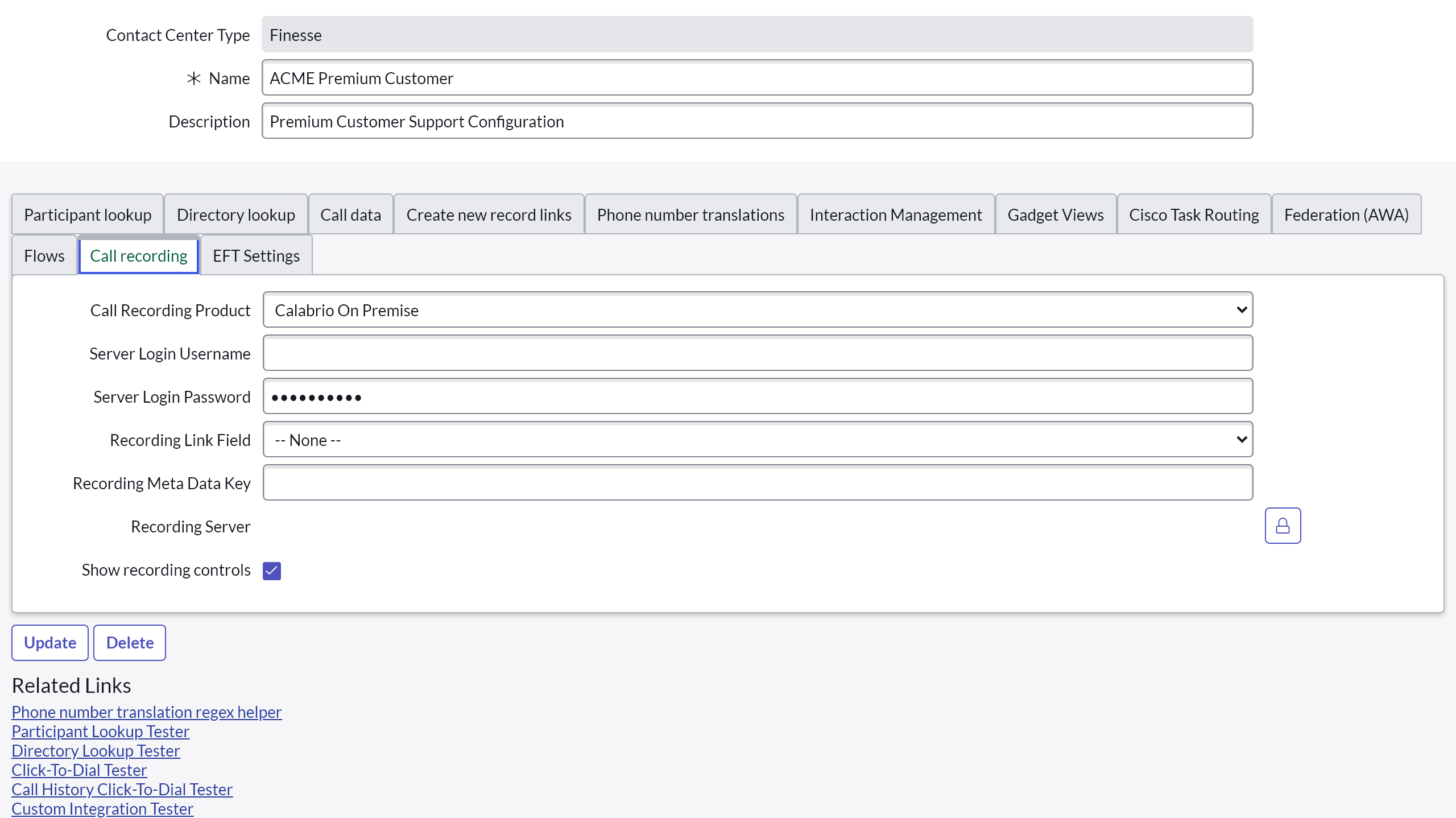Open the Directory lookup tab
This screenshot has width=1456, height=818.
235,214
